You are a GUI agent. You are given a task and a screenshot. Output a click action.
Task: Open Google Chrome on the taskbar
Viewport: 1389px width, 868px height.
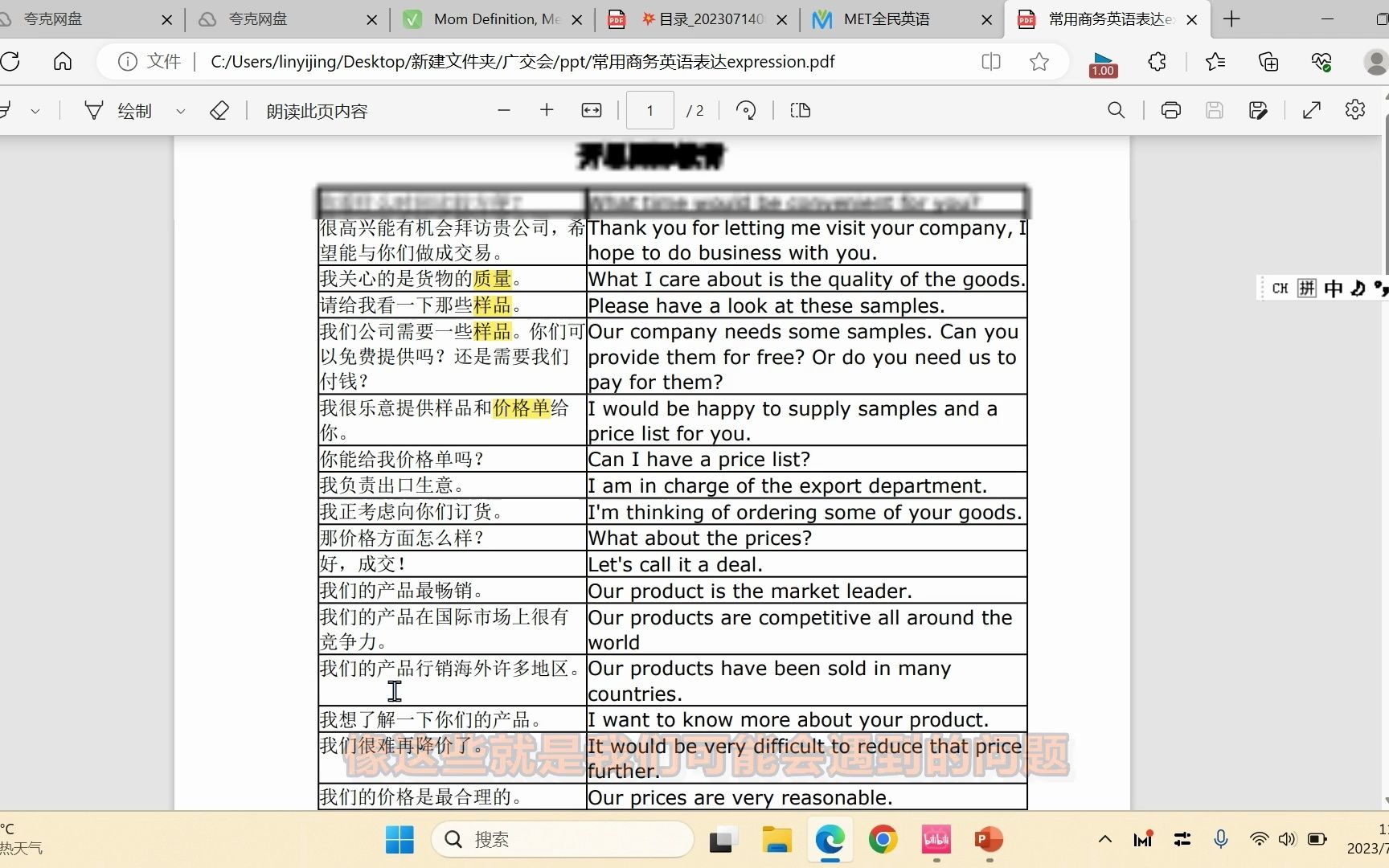[x=883, y=840]
